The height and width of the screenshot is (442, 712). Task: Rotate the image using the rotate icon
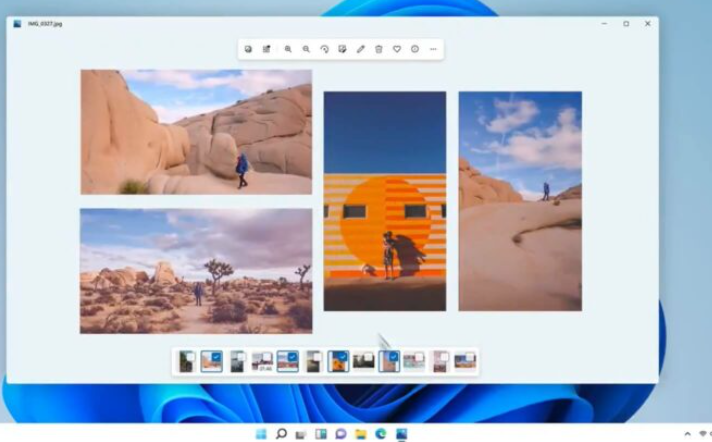(324, 49)
